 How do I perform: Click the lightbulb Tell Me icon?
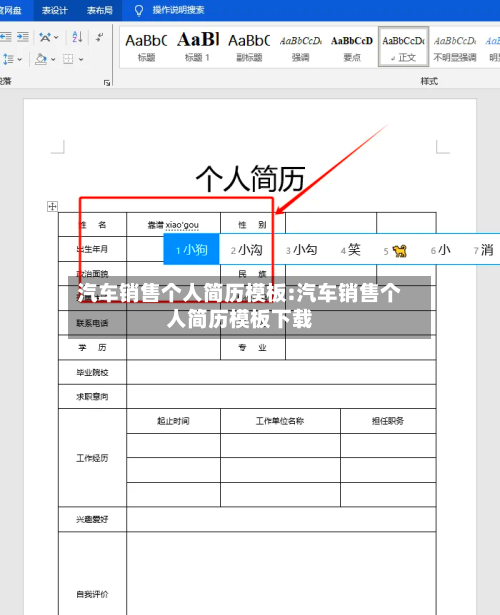[139, 10]
